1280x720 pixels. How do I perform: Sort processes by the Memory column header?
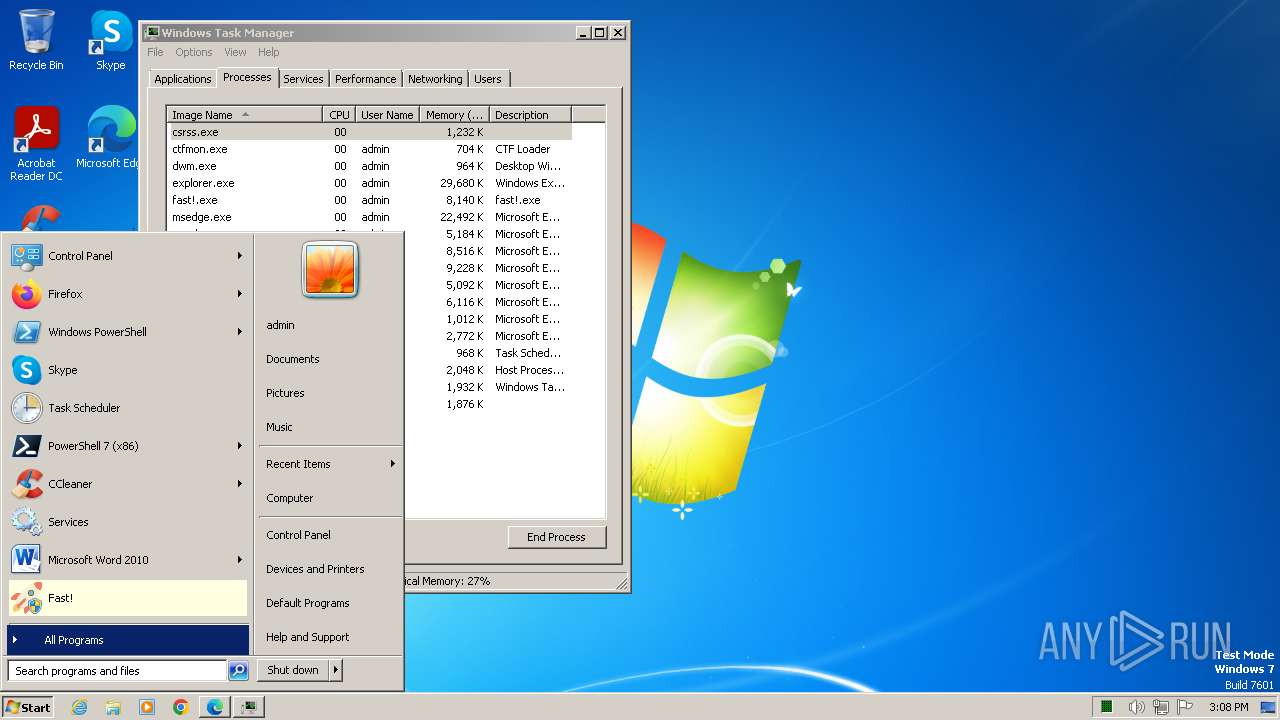click(x=454, y=115)
